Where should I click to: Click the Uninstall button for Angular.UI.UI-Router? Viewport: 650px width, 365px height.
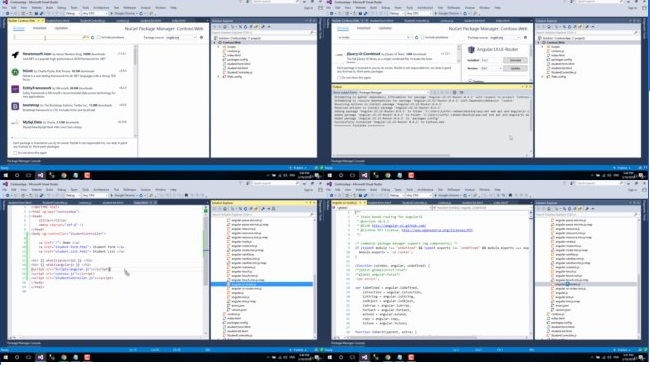pos(515,60)
